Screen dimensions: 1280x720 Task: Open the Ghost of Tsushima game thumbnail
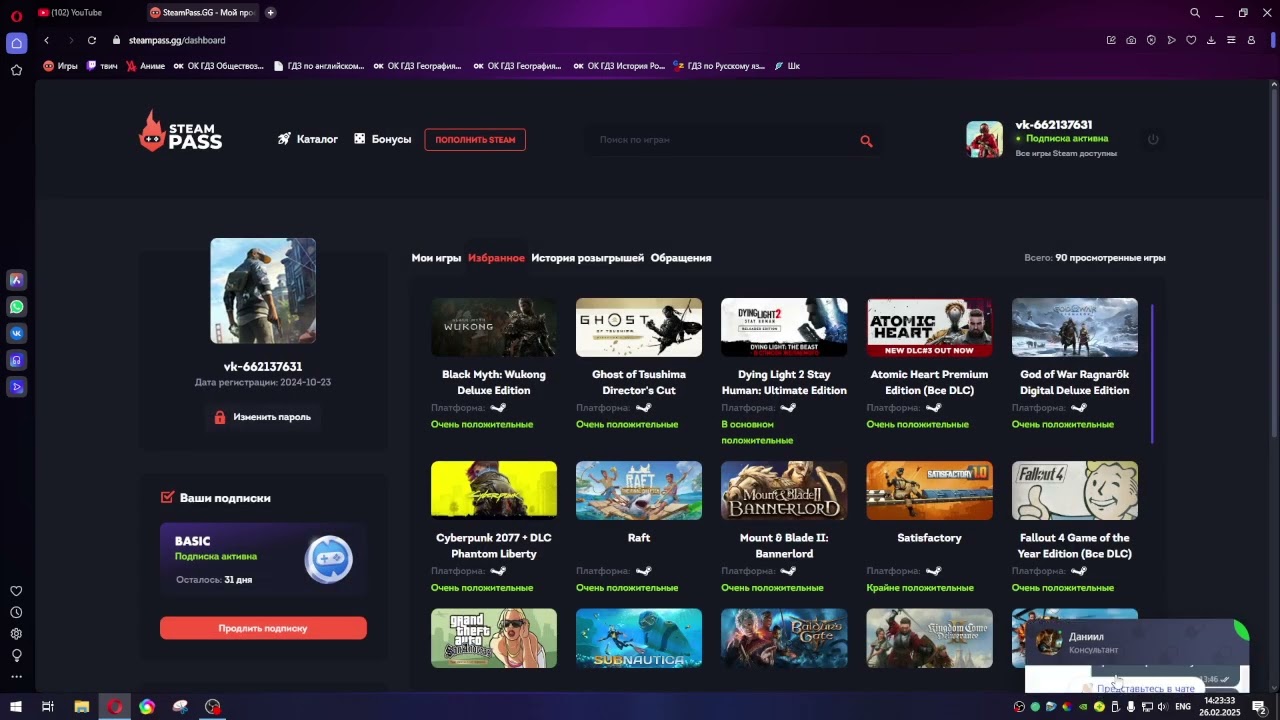coord(639,327)
